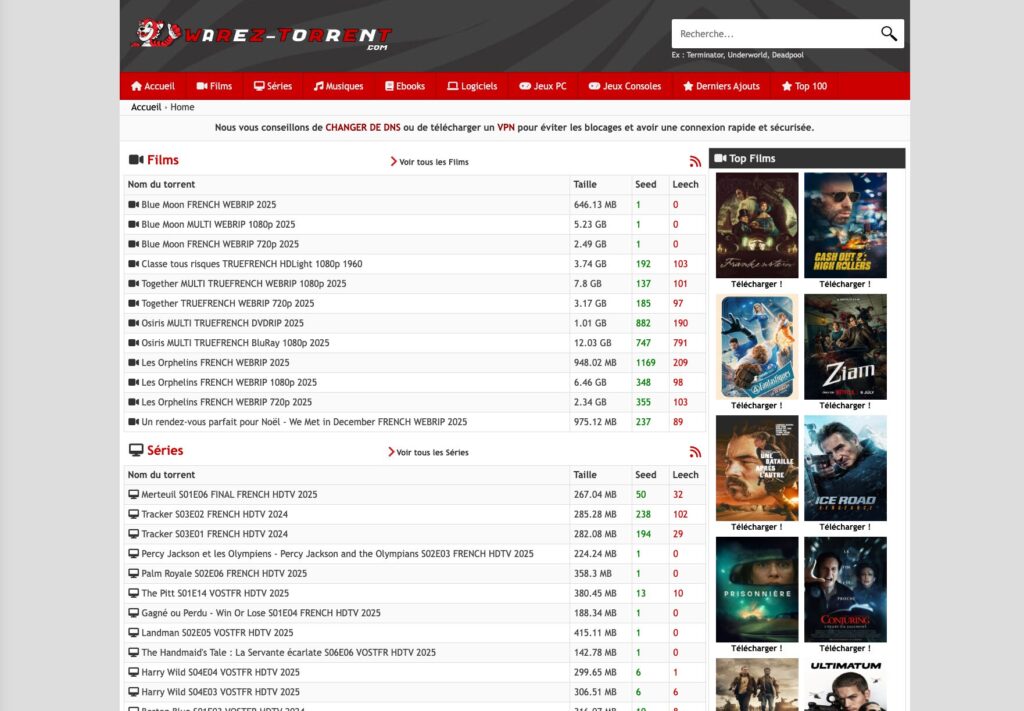Click in the Recherche search field
This screenshot has width=1024, height=711.
(776, 33)
